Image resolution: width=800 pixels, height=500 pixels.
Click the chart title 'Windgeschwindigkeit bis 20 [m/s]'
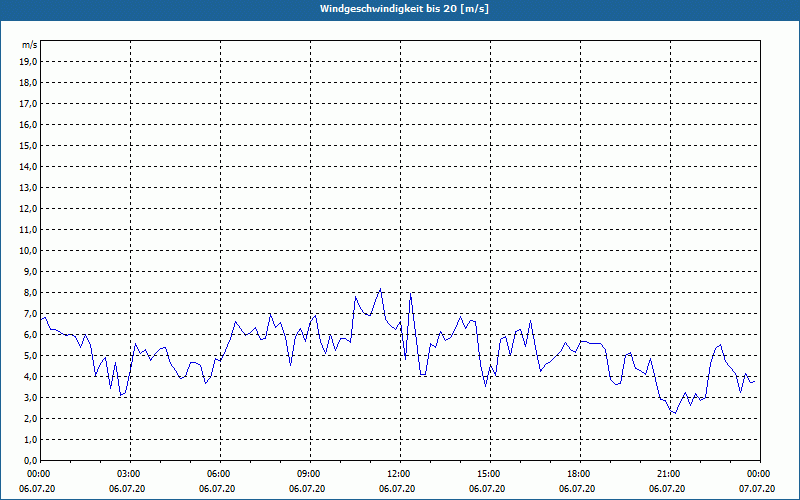(x=404, y=9)
